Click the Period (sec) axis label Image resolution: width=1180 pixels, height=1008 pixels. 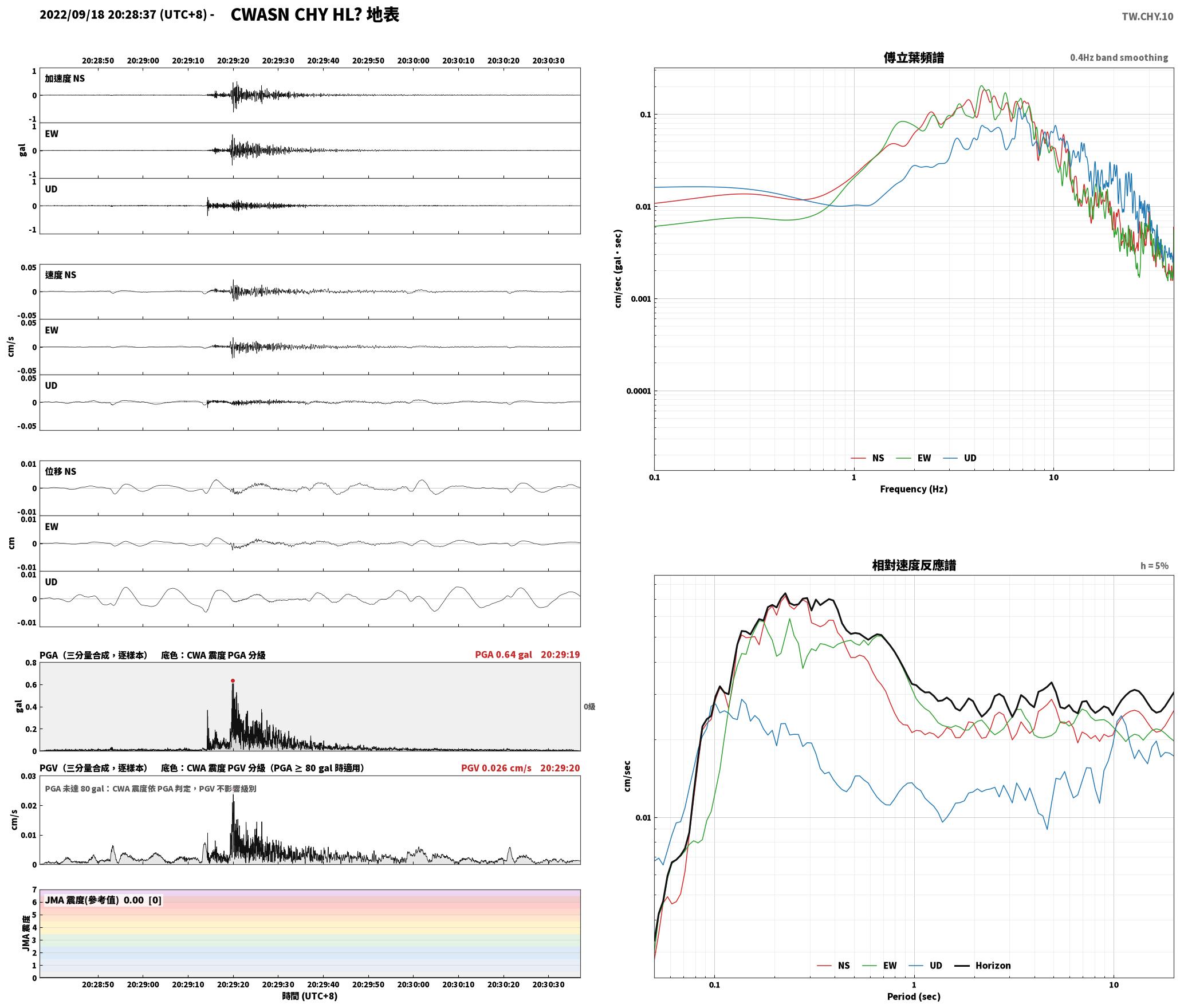coord(914,997)
